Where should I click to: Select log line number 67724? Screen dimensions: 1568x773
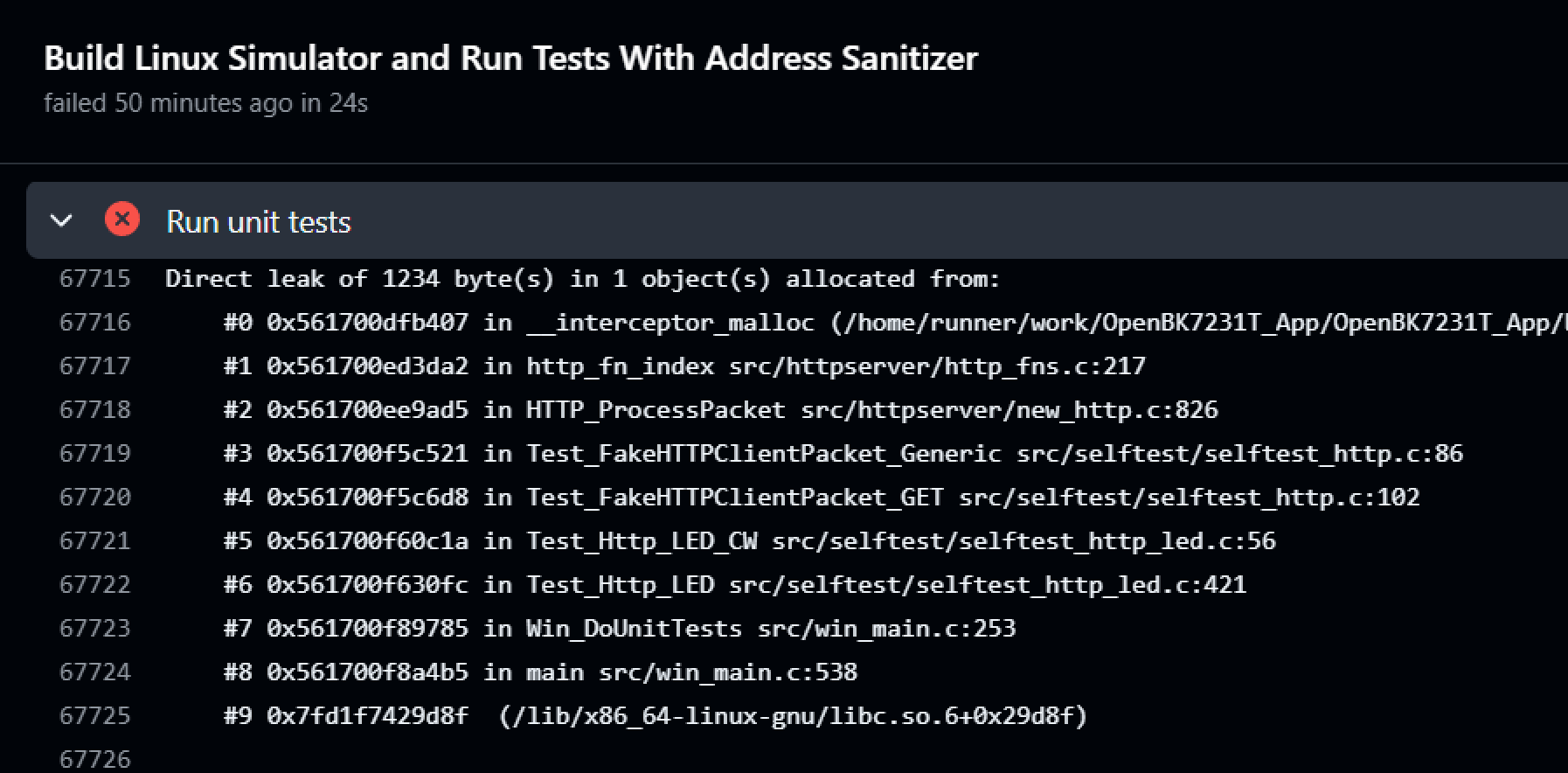click(94, 672)
